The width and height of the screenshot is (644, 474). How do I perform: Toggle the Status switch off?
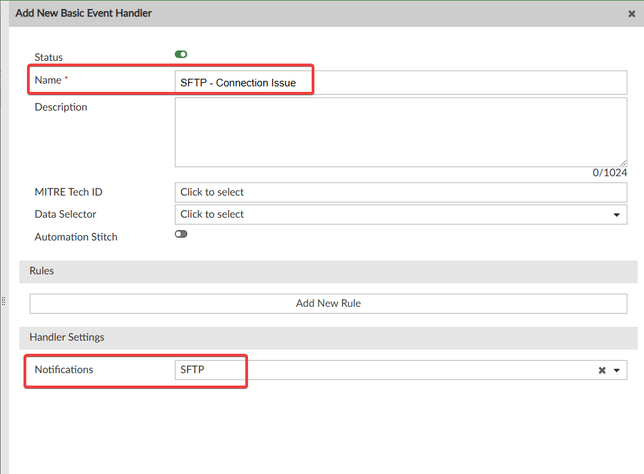click(181, 54)
